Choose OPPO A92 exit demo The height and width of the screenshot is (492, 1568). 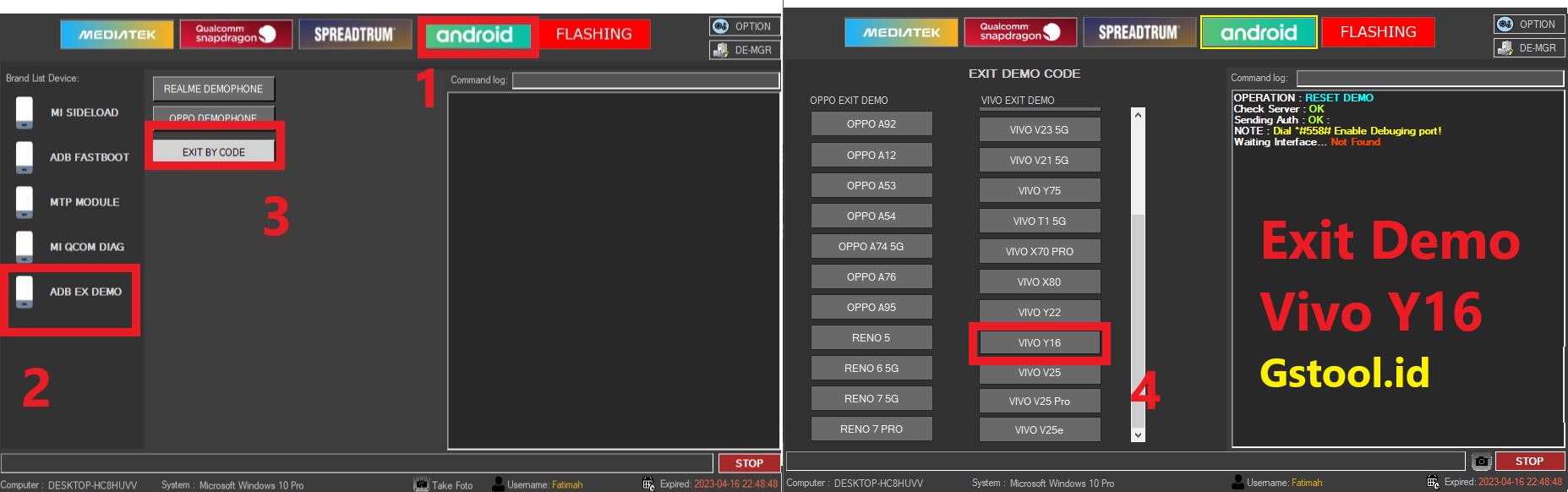(x=871, y=123)
